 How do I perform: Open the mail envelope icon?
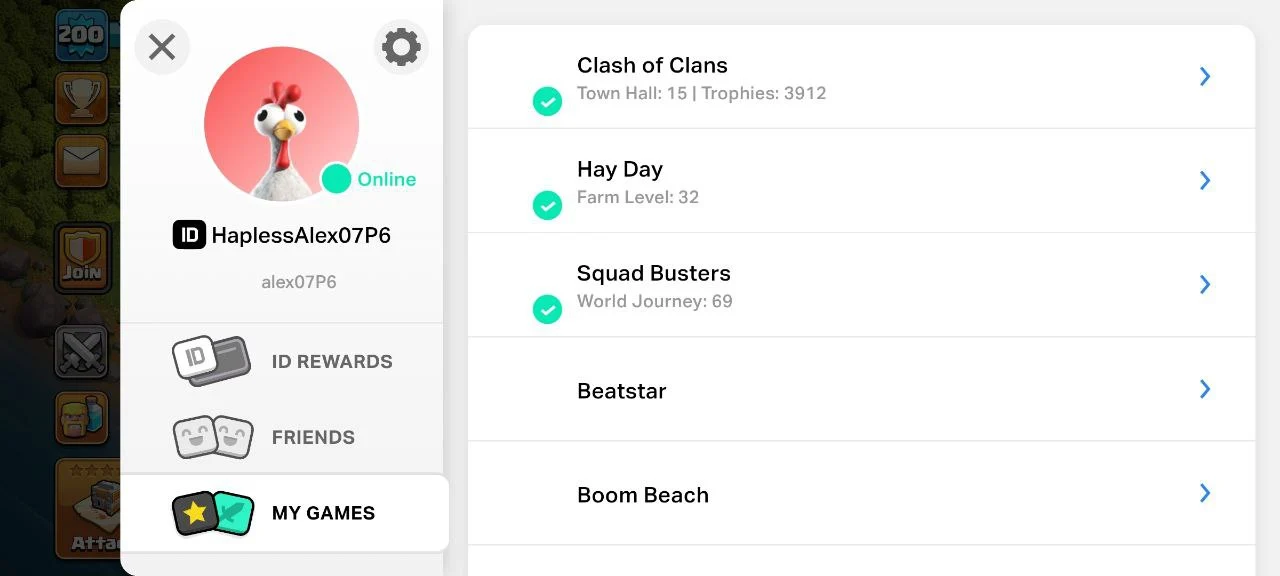(x=81, y=160)
